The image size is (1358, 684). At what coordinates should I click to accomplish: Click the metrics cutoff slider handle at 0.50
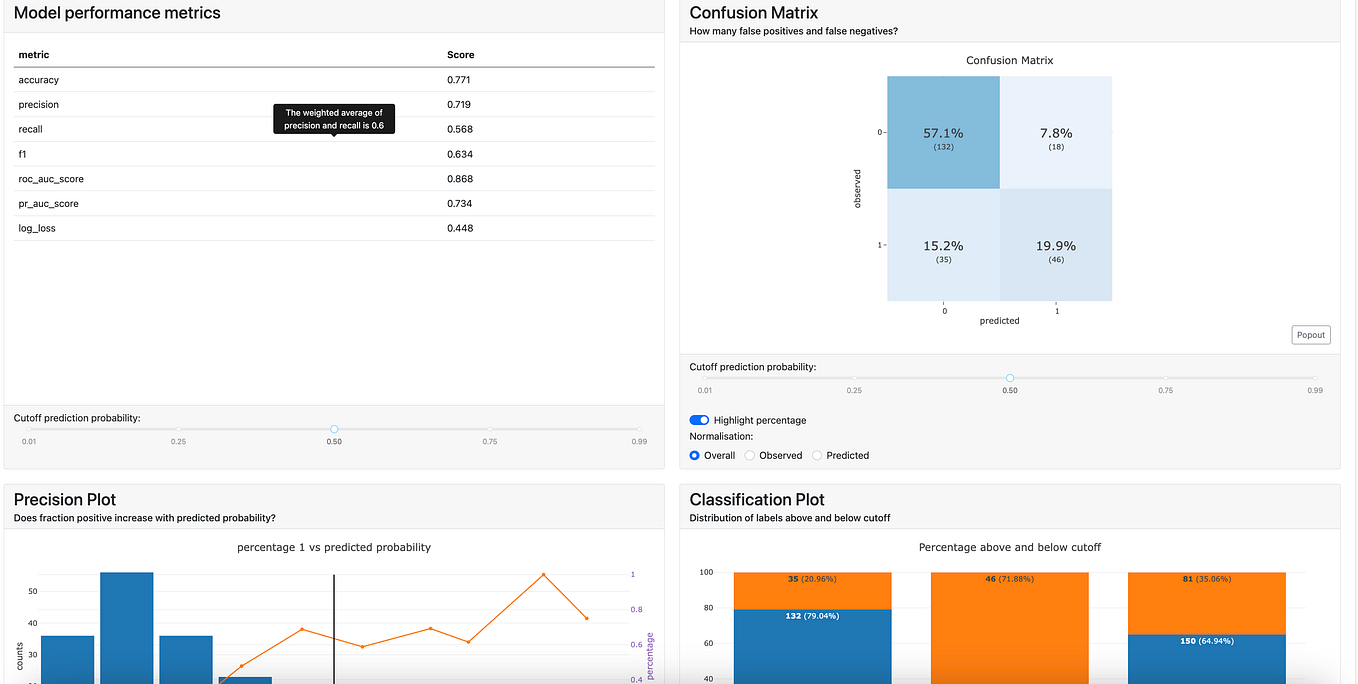tap(334, 429)
